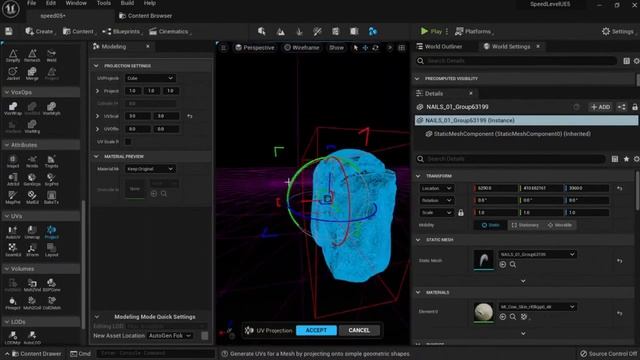Switch to the Content Browser tab
640x360 pixels.
pos(146,16)
